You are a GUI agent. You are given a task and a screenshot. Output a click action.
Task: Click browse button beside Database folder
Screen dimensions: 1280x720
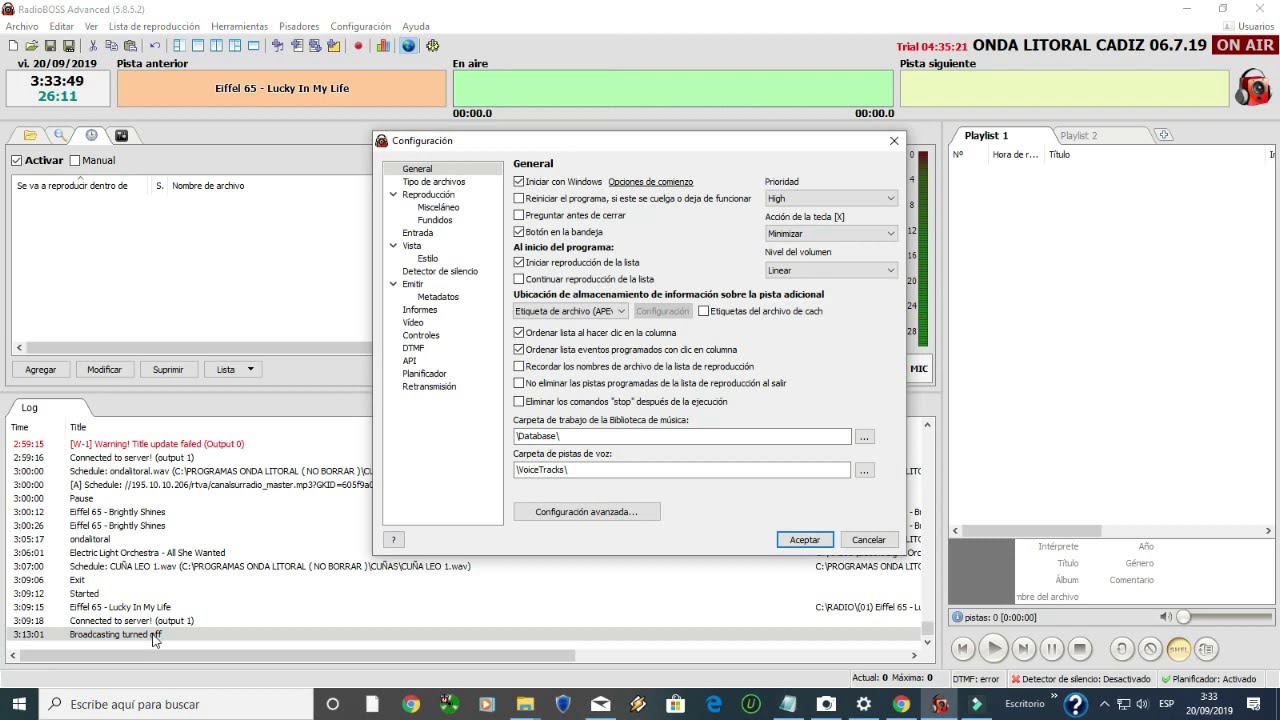click(865, 437)
